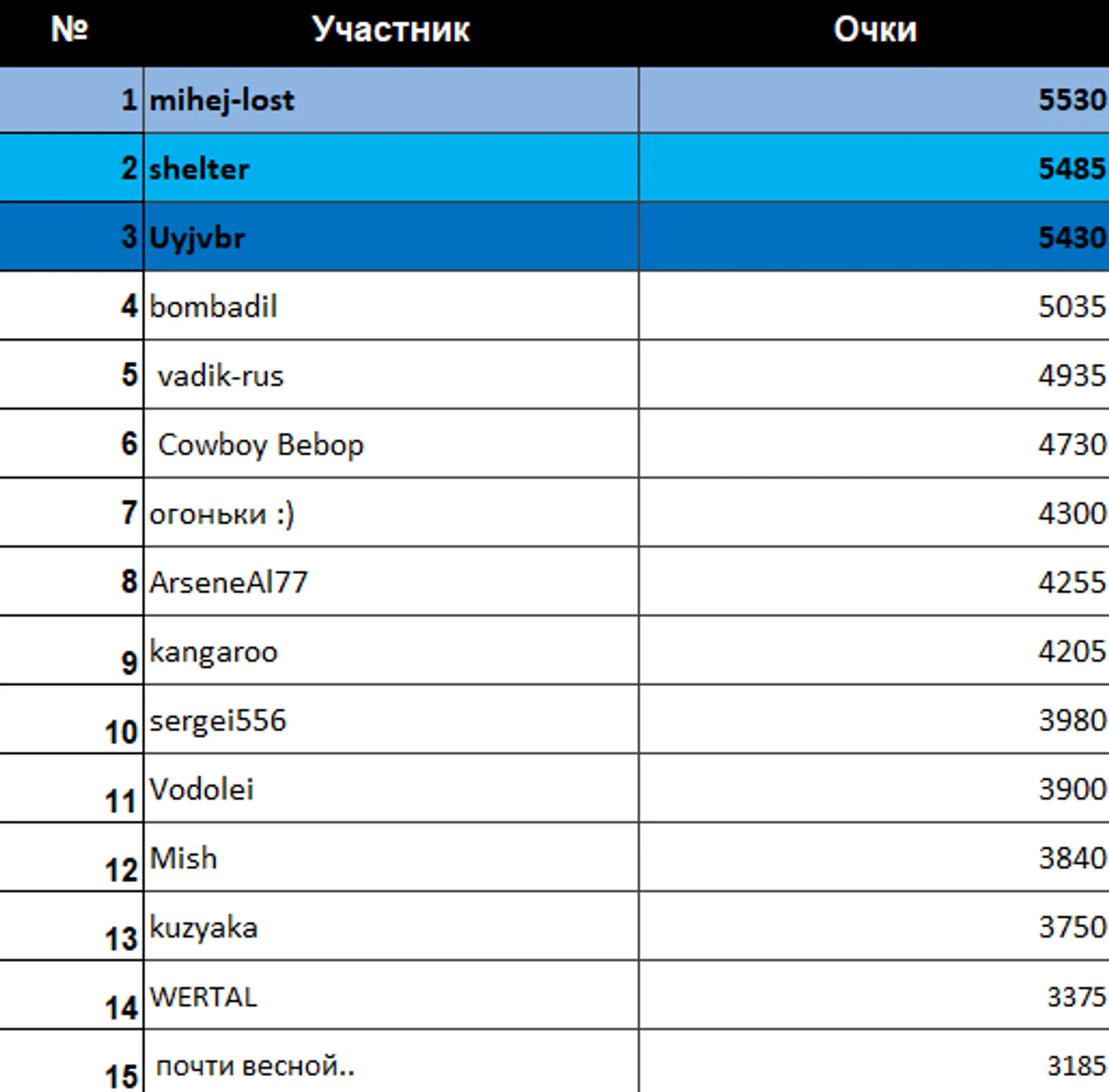Select the ArseneAl77 cell
The height and width of the screenshot is (1092, 1109).
(x=229, y=583)
